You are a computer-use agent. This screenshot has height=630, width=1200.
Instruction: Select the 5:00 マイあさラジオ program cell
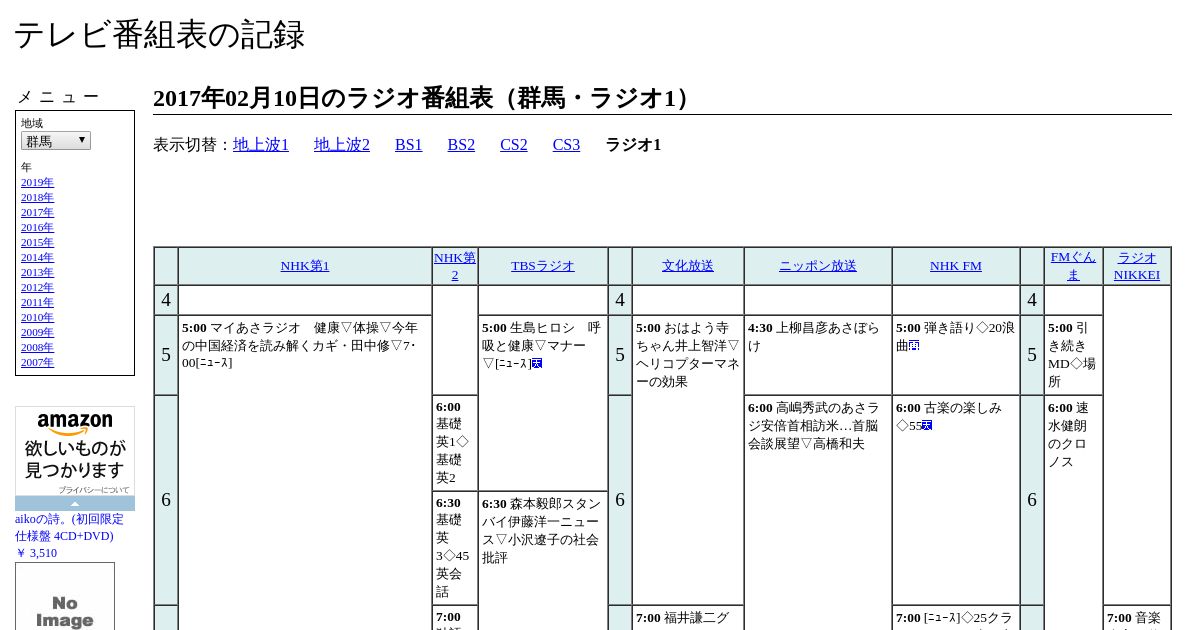coord(305,472)
